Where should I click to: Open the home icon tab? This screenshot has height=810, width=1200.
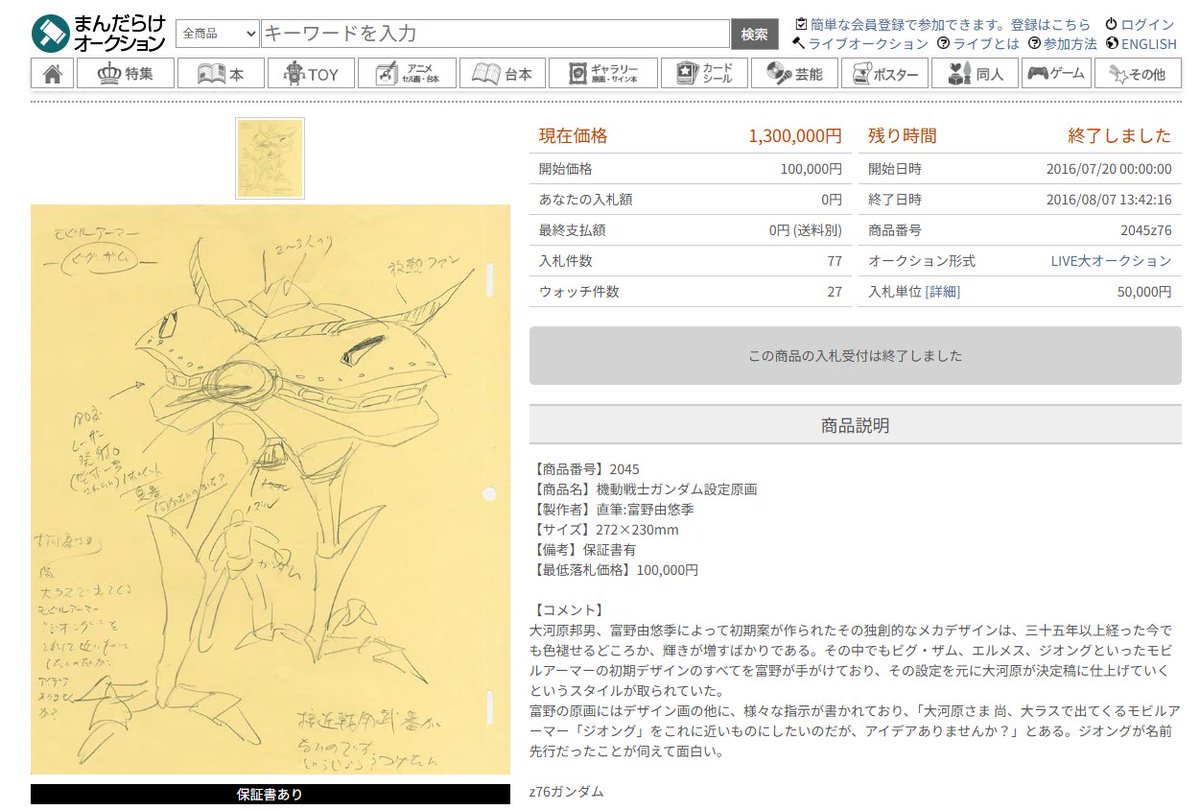click(x=52, y=73)
